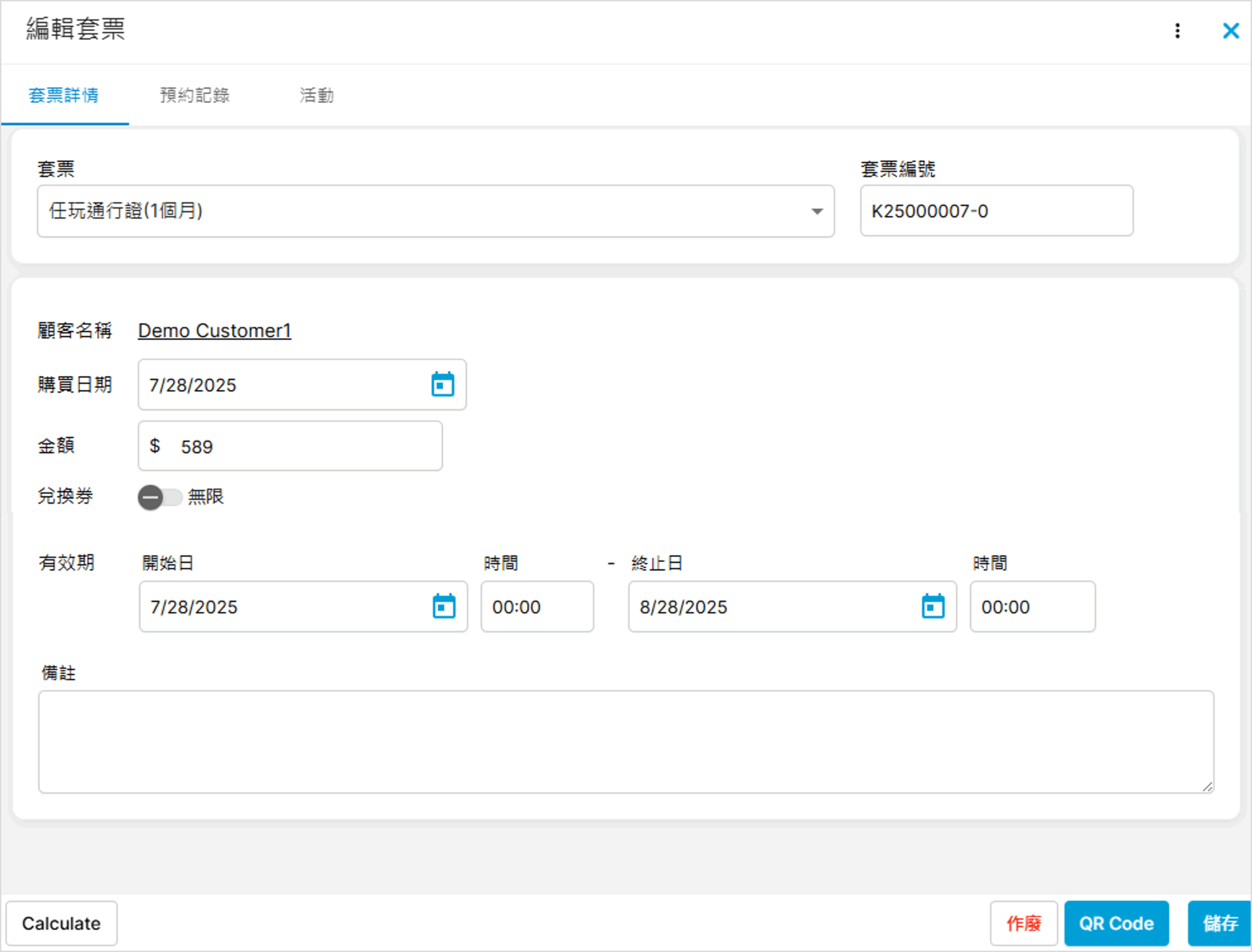Open calendar picker for 終止日
This screenshot has width=1252, height=952.
tap(933, 606)
